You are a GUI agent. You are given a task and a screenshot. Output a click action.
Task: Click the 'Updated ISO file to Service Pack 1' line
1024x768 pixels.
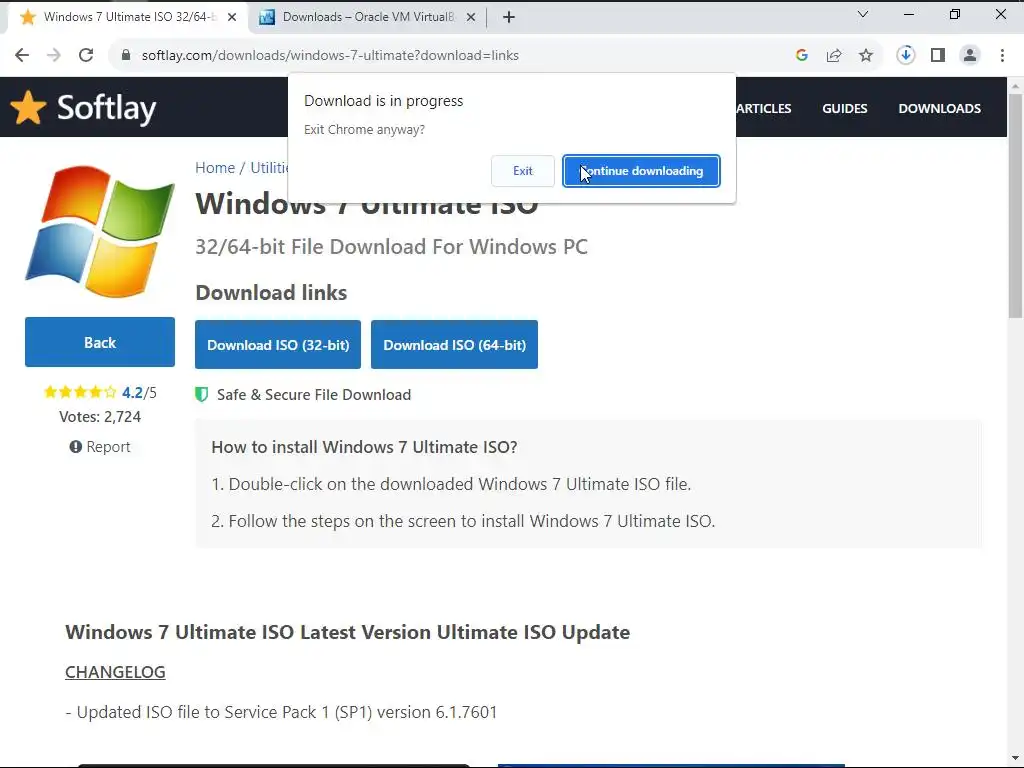tap(281, 712)
